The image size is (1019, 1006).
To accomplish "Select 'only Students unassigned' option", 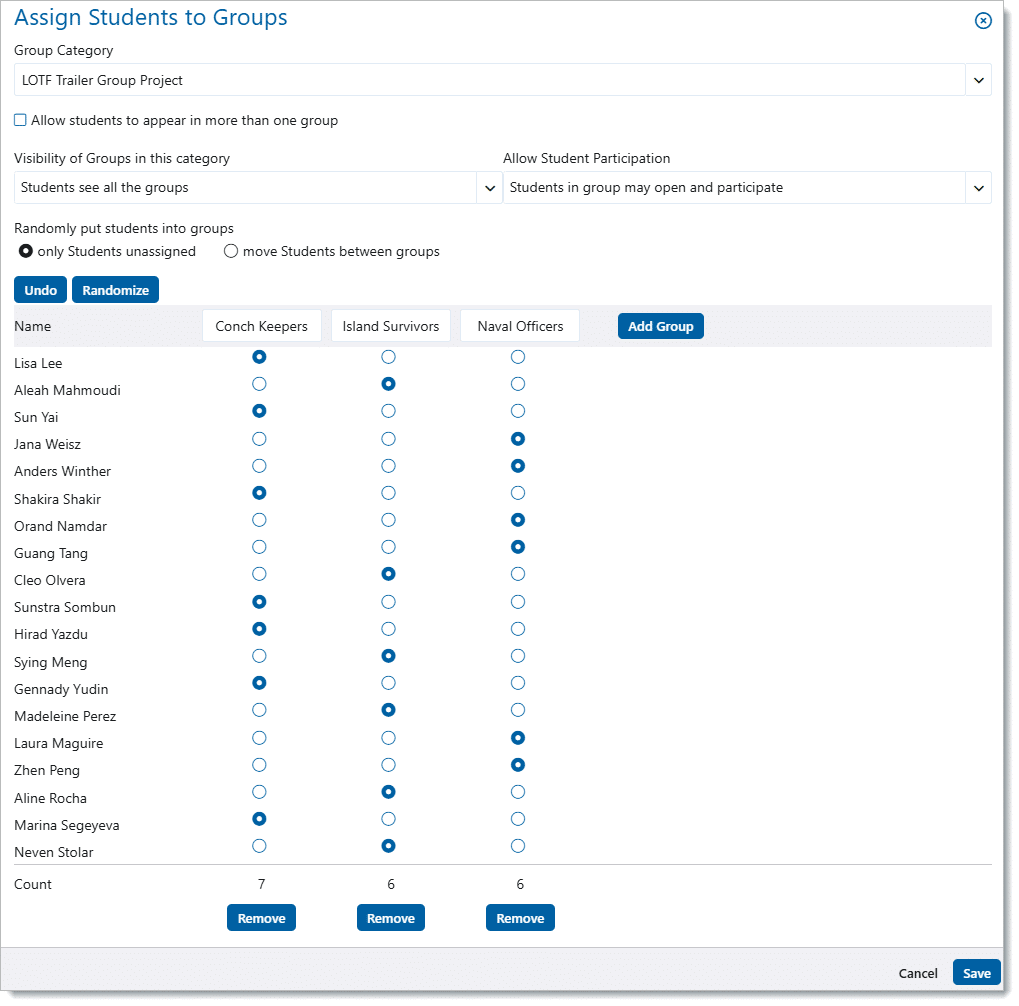I will (x=26, y=252).
